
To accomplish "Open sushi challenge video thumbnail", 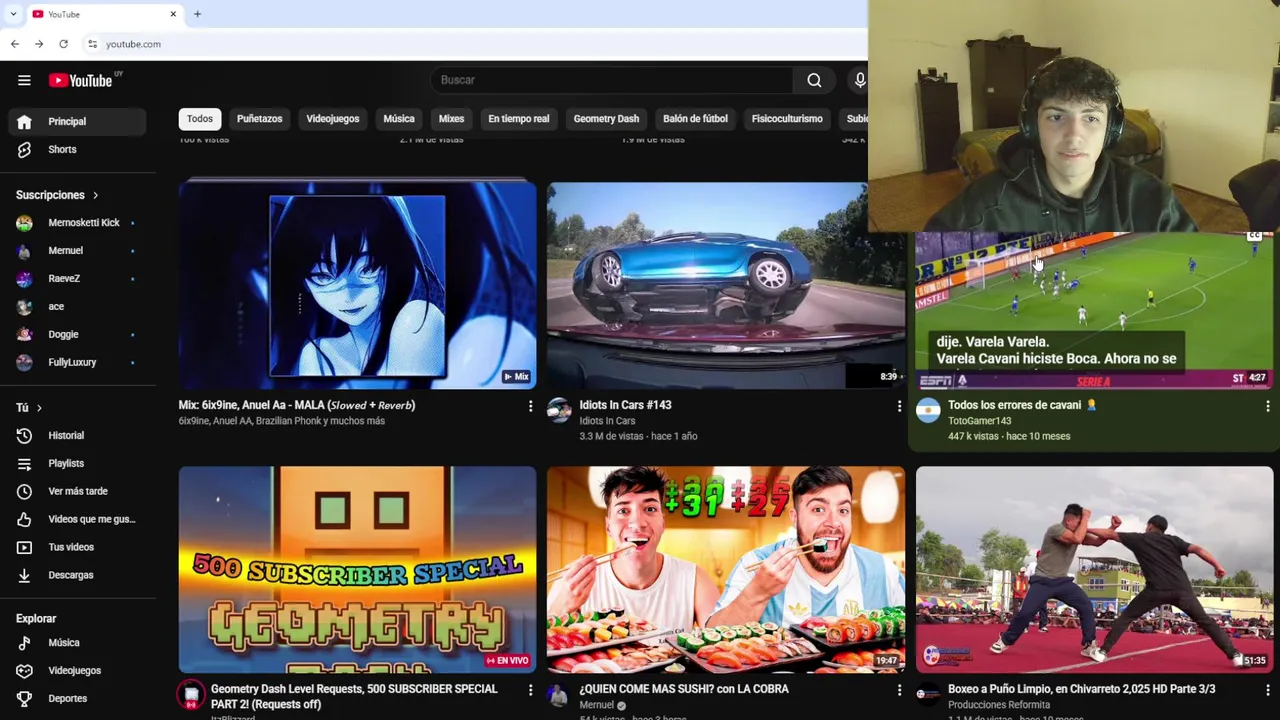I will click(726, 570).
